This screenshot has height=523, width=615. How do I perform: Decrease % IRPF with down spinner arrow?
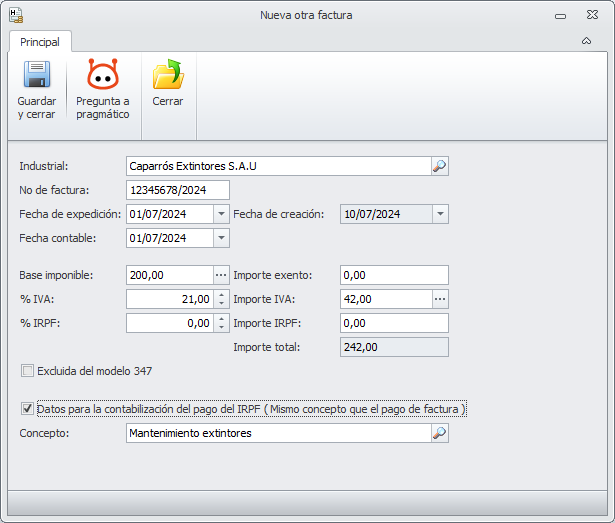point(222,328)
